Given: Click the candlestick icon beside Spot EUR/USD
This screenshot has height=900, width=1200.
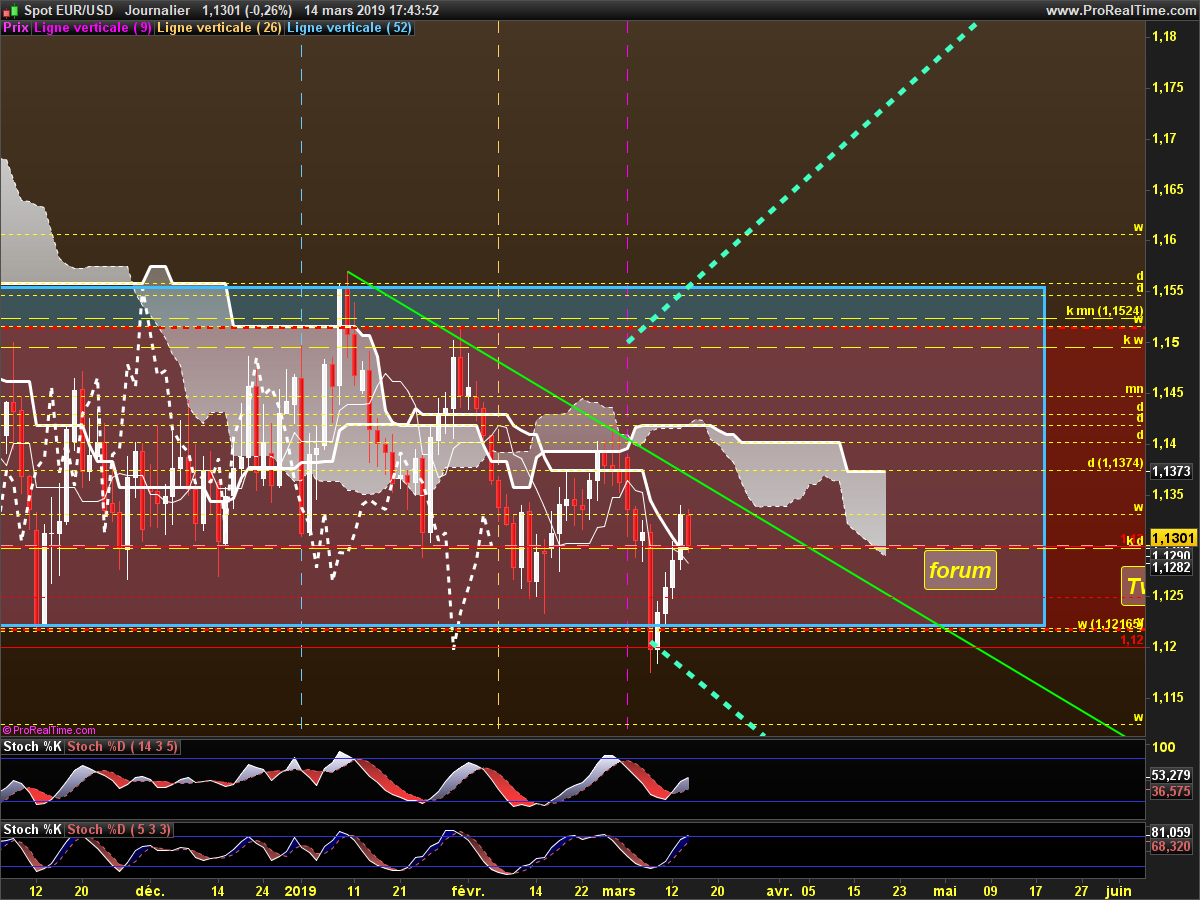Looking at the screenshot, I should (x=10, y=10).
